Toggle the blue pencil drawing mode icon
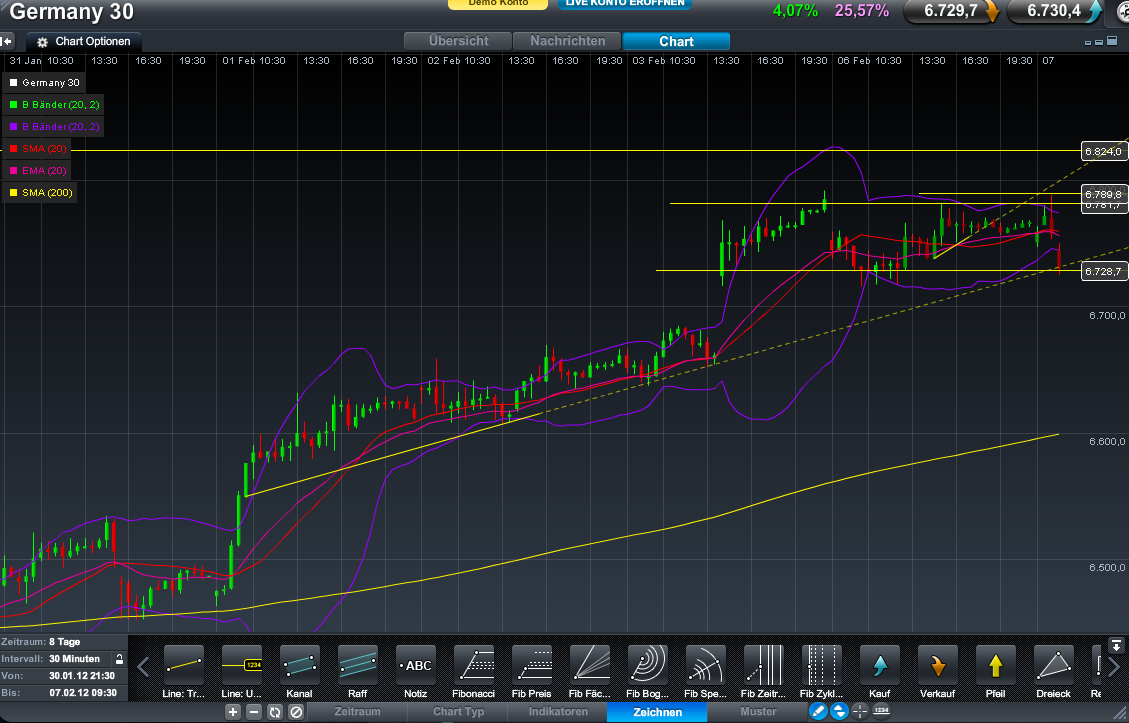 coord(818,711)
